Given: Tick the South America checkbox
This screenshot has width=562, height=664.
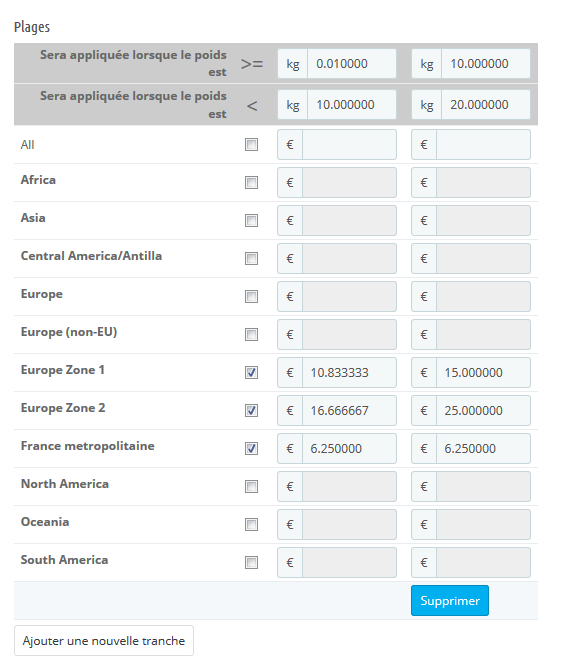Looking at the screenshot, I should tap(252, 562).
